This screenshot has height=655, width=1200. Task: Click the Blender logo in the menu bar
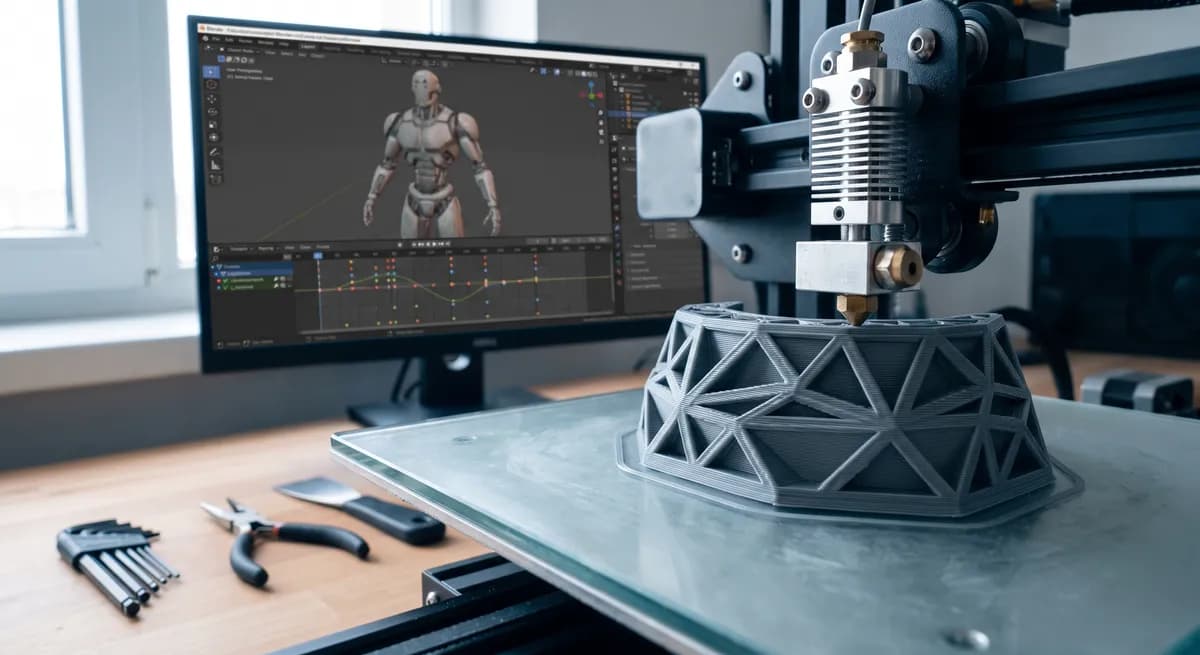(x=206, y=39)
